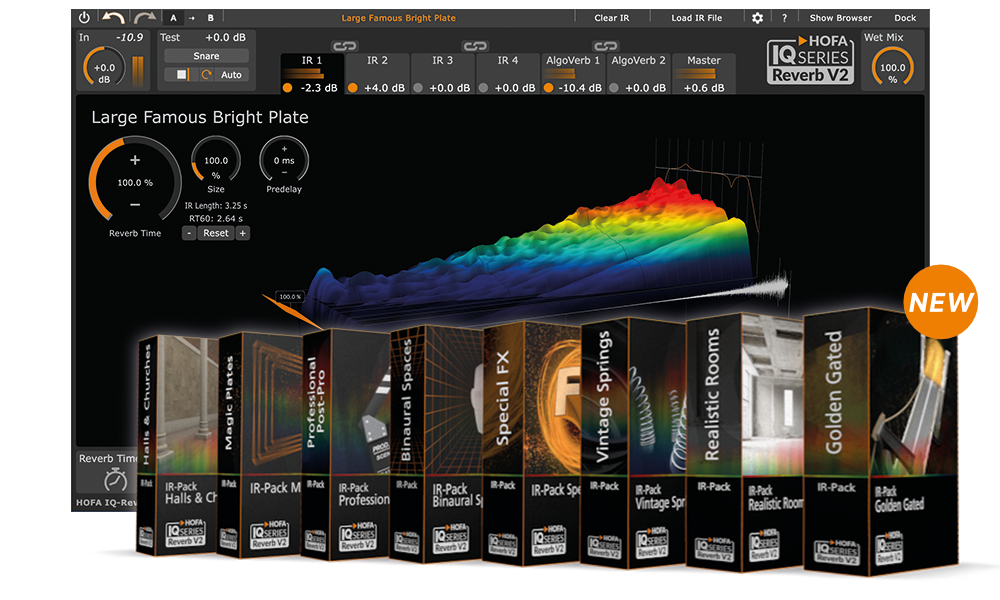The height and width of the screenshot is (600, 1000).
Task: Toggle Auto mode in Test section
Action: 231,73
